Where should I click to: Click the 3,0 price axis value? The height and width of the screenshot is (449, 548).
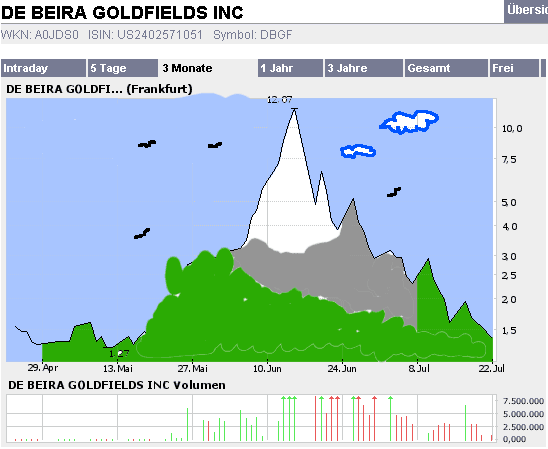click(509, 257)
